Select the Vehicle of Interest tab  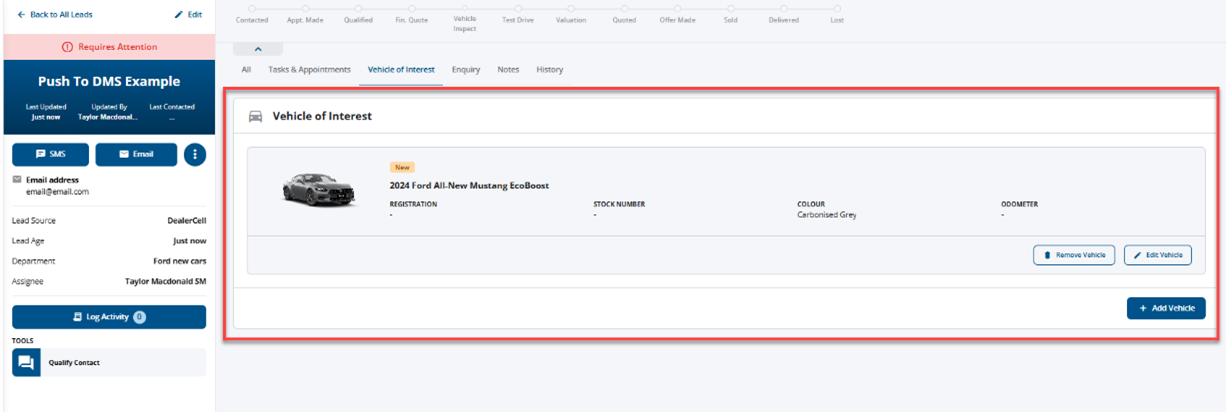click(x=401, y=70)
